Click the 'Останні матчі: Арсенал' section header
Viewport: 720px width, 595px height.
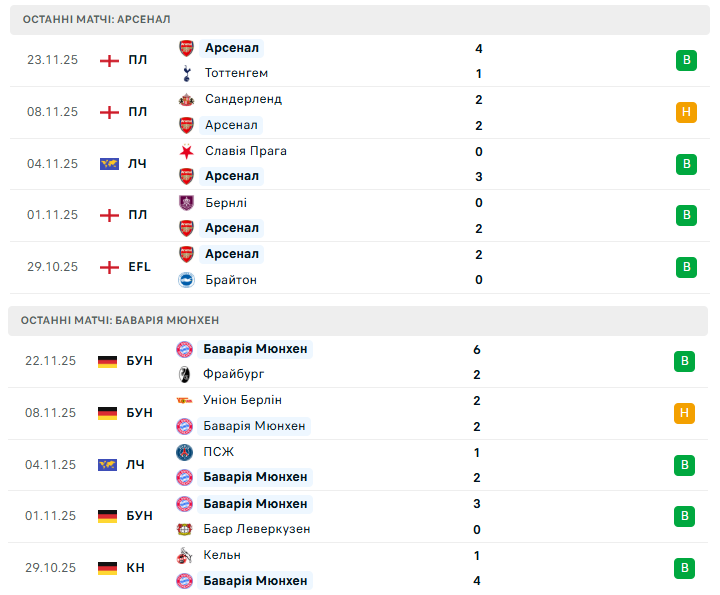[x=96, y=19]
